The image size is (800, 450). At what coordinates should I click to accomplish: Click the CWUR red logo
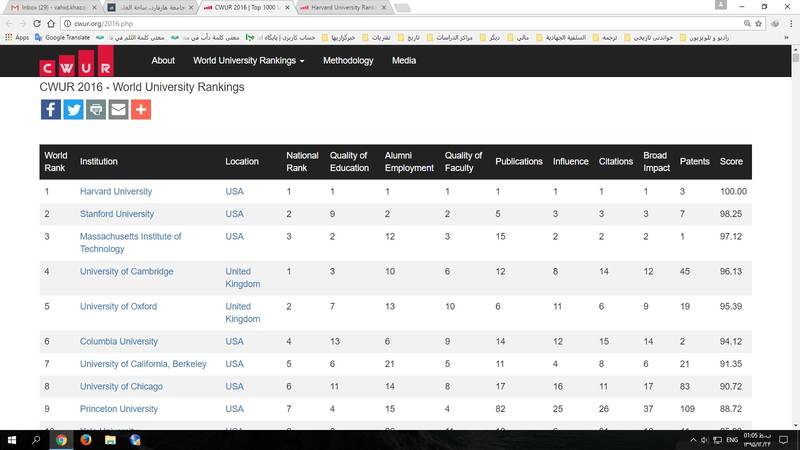77,61
